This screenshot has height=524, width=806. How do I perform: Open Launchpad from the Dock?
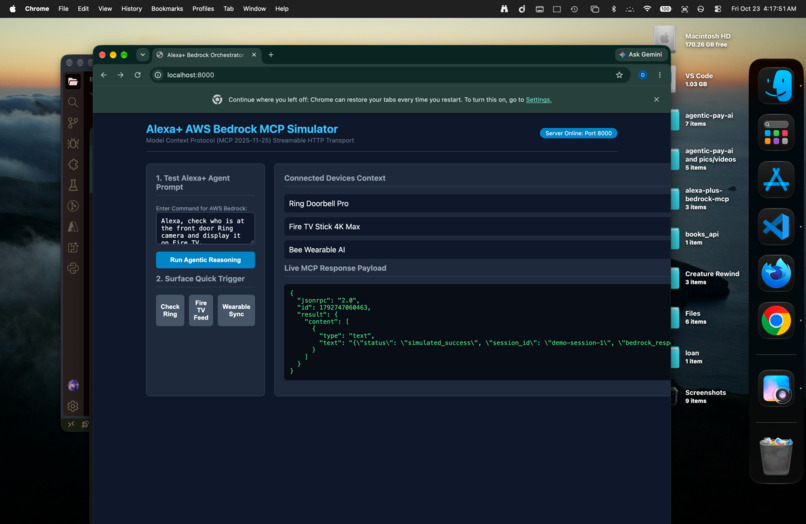776,133
